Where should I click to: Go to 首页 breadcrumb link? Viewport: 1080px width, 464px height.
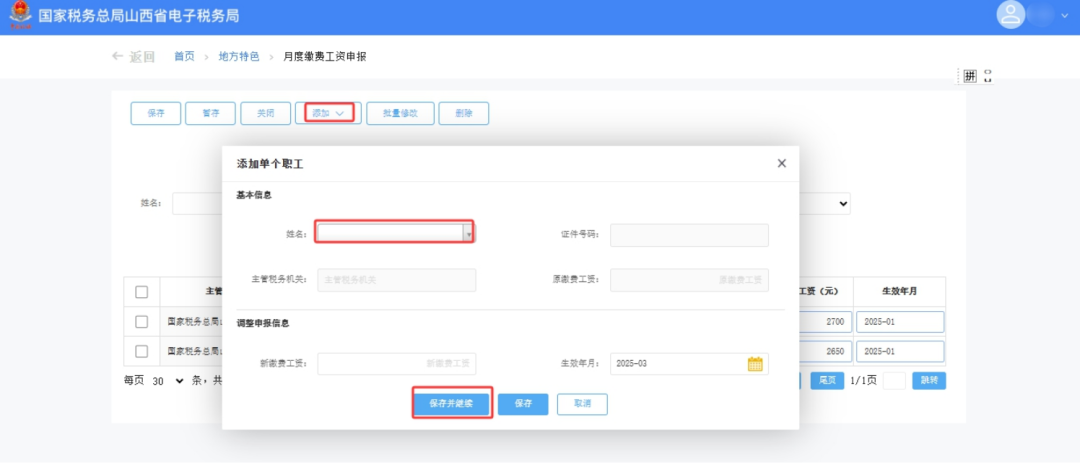click(x=184, y=56)
